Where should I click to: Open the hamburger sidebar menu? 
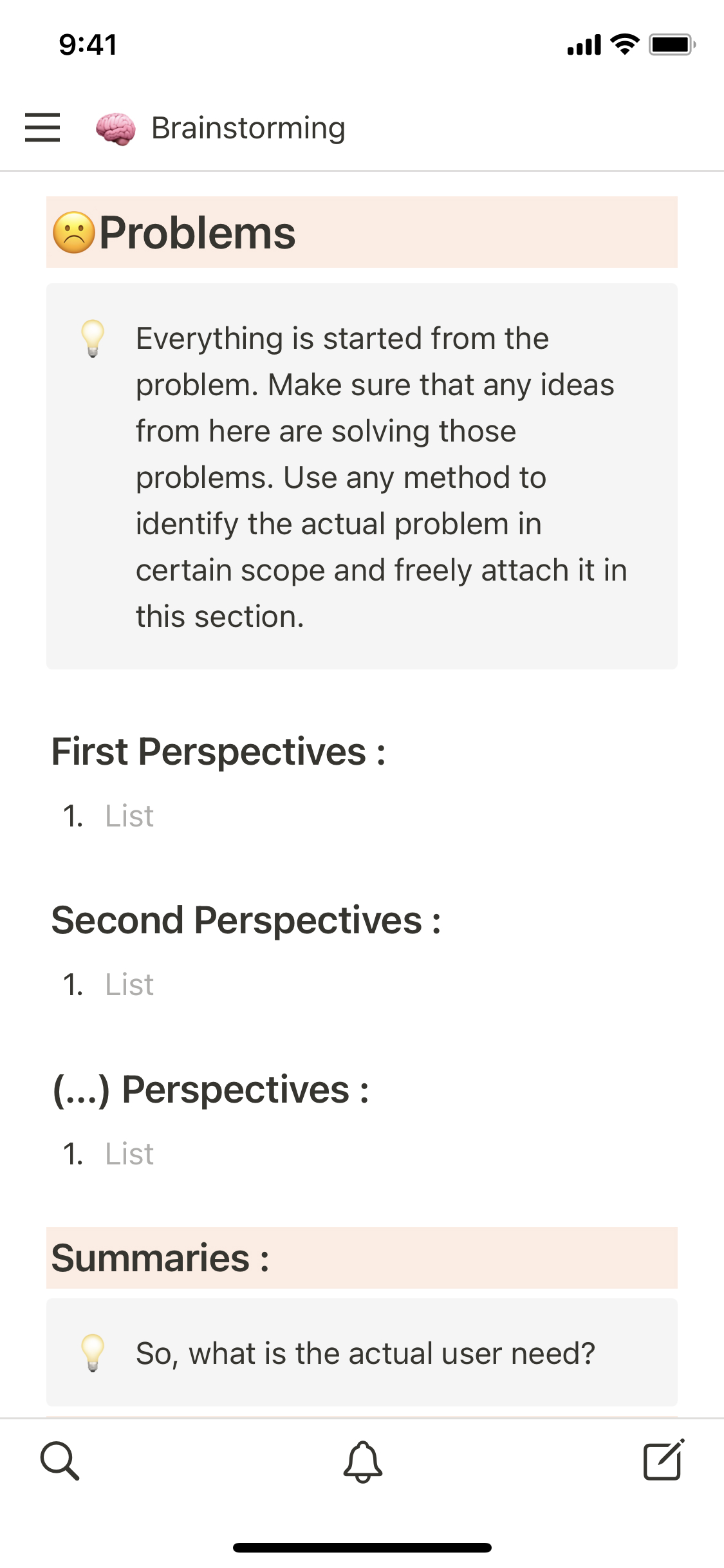tap(42, 127)
